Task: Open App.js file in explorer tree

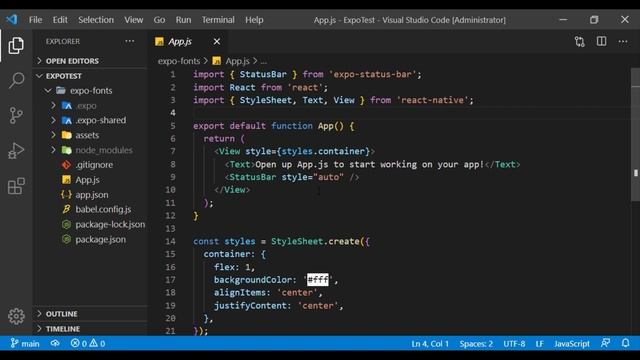Action: (90, 180)
